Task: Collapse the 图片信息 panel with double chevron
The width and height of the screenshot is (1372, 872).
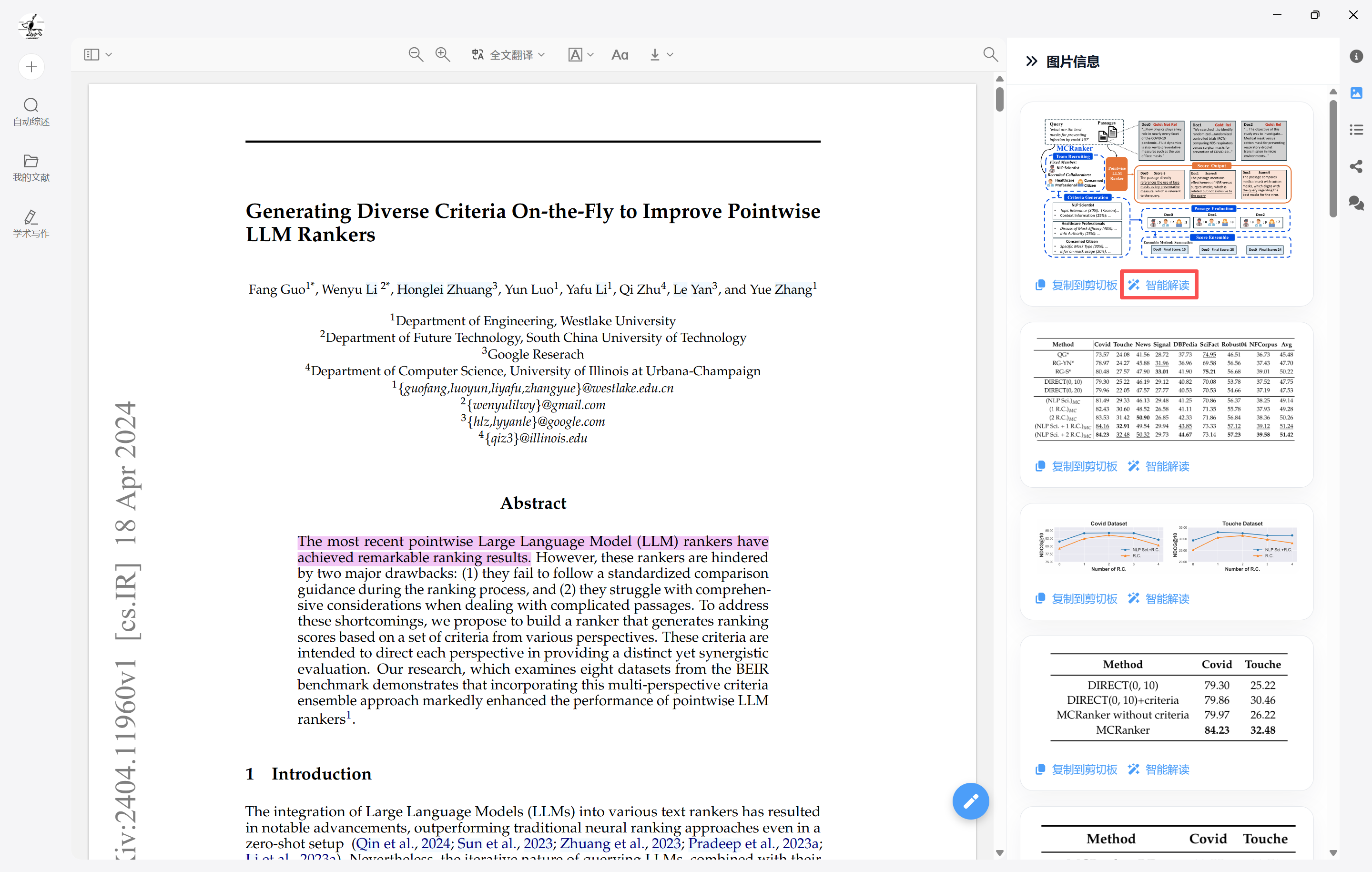Action: tap(1031, 62)
